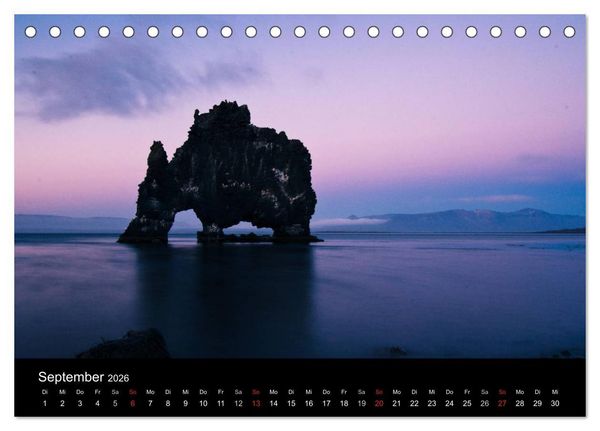Select date 5 in the calendar row
600x431 pixels.
(115, 403)
